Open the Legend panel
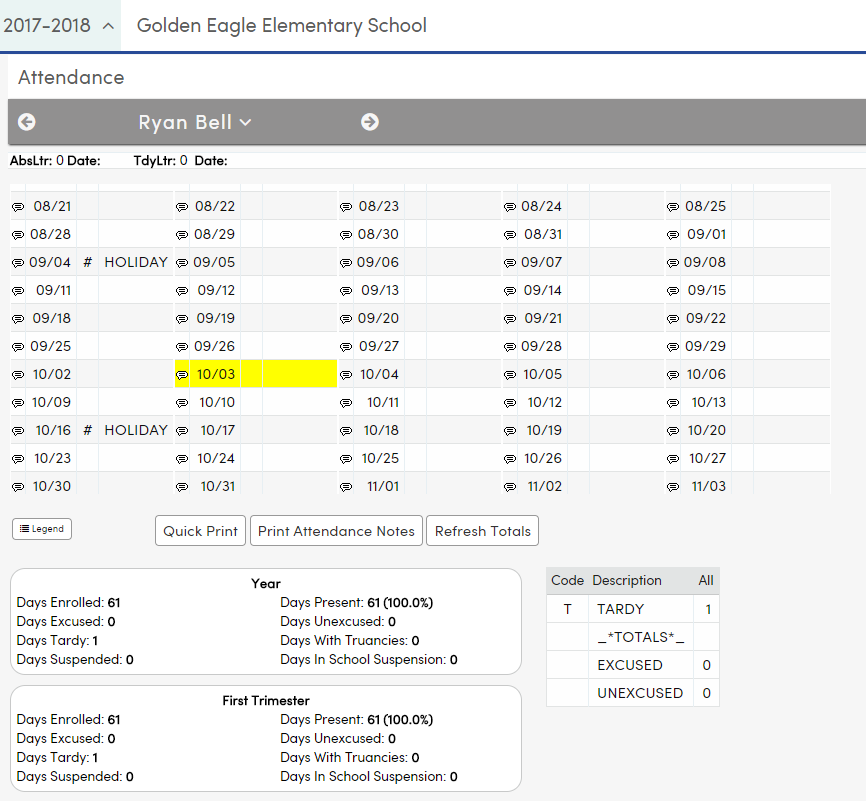 tap(41, 529)
